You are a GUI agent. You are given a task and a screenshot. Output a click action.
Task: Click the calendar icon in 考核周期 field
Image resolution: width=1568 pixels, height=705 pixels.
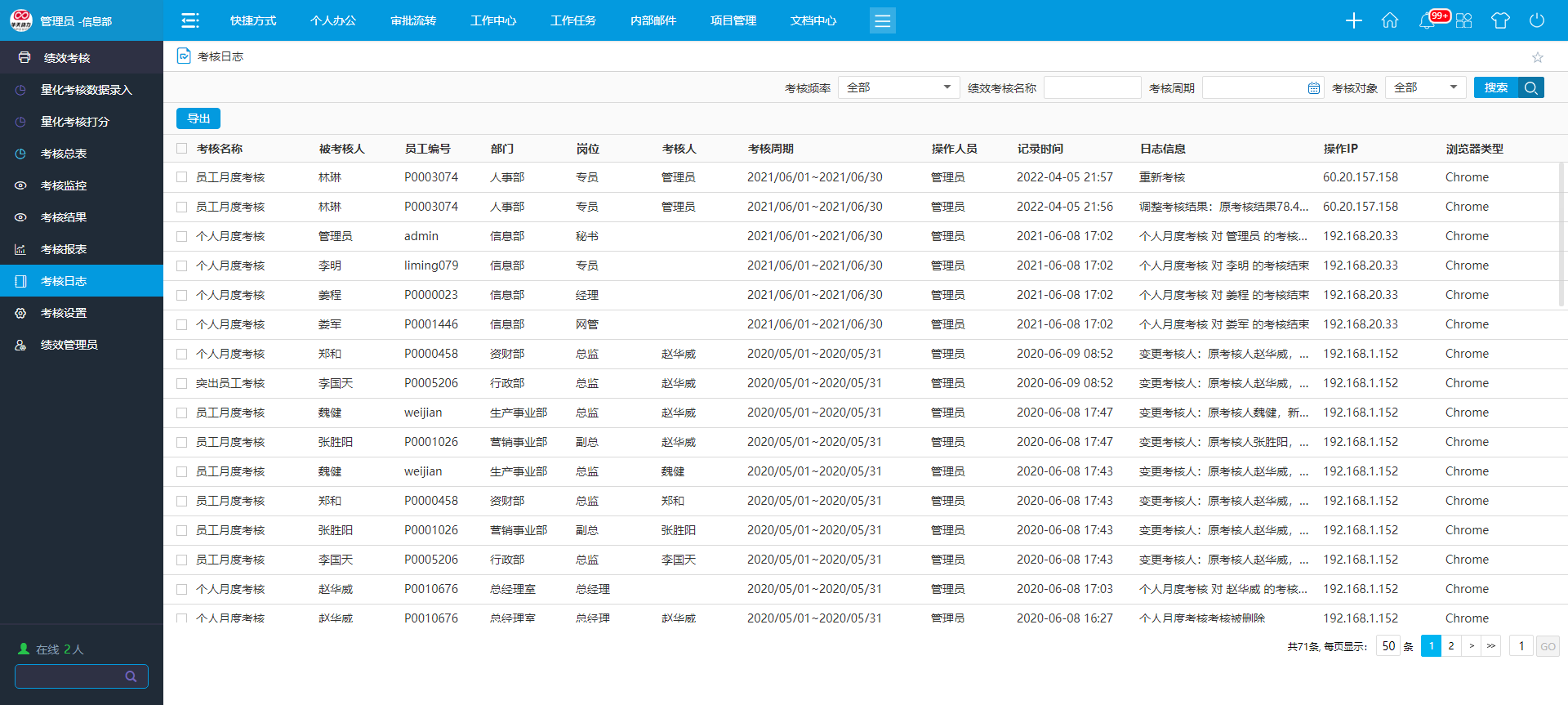tap(1314, 88)
